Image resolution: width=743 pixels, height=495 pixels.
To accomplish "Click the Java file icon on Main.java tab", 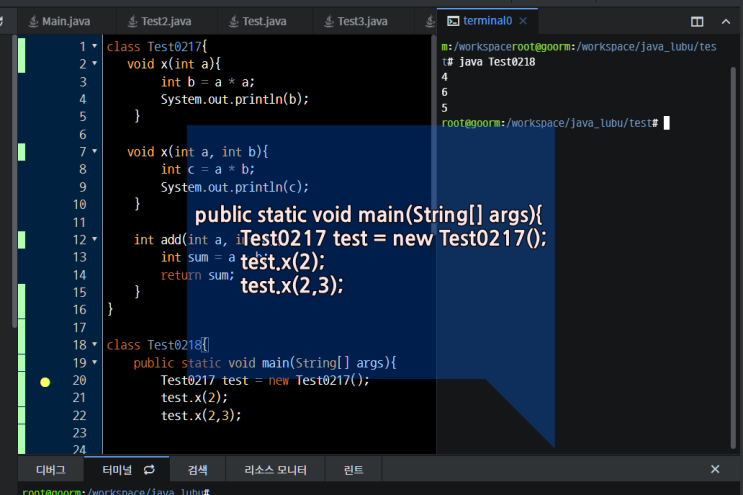I will click(x=33, y=21).
